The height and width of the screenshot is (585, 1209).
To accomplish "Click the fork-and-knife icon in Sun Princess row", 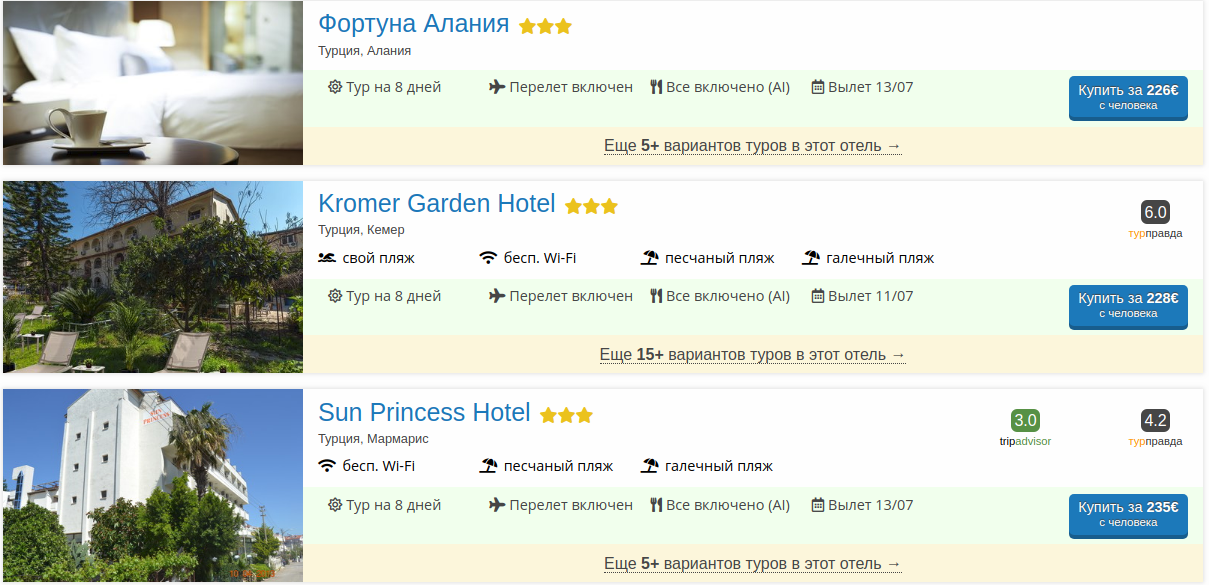I will pyautogui.click(x=656, y=505).
